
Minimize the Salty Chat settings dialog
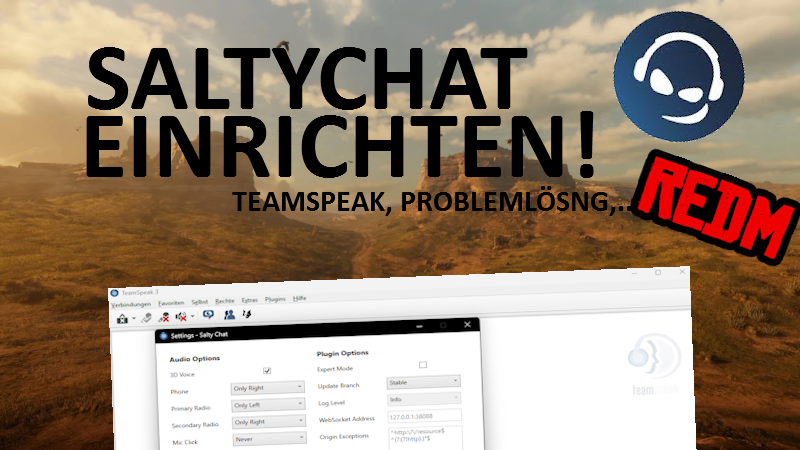[419, 327]
